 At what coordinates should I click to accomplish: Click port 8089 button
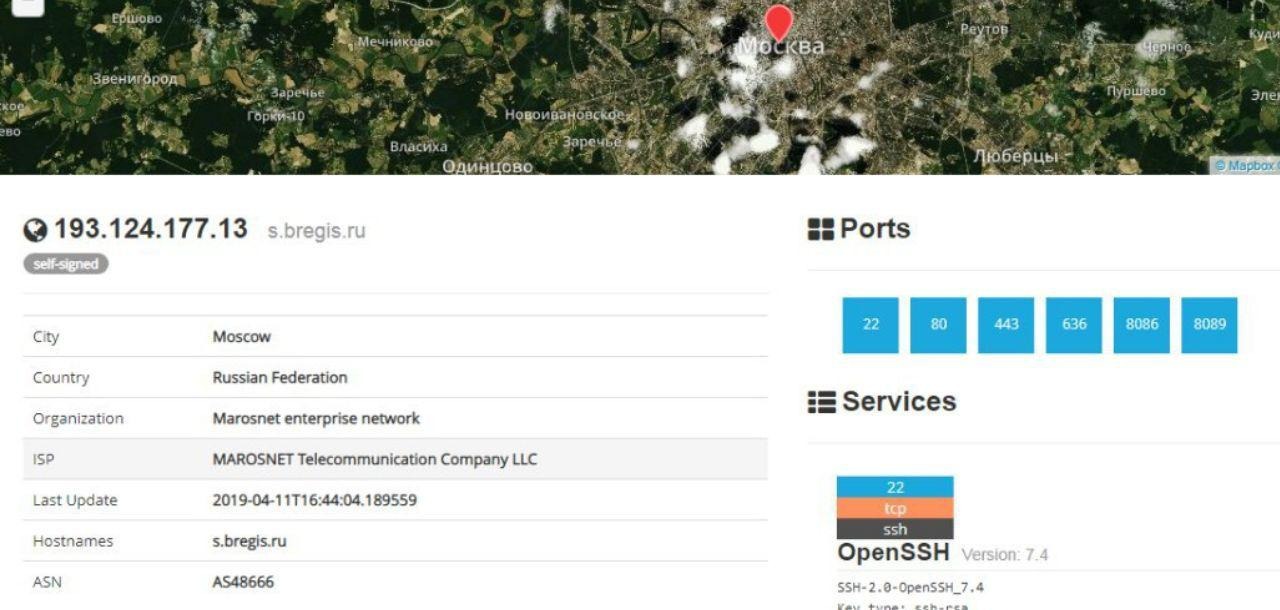[1209, 325]
